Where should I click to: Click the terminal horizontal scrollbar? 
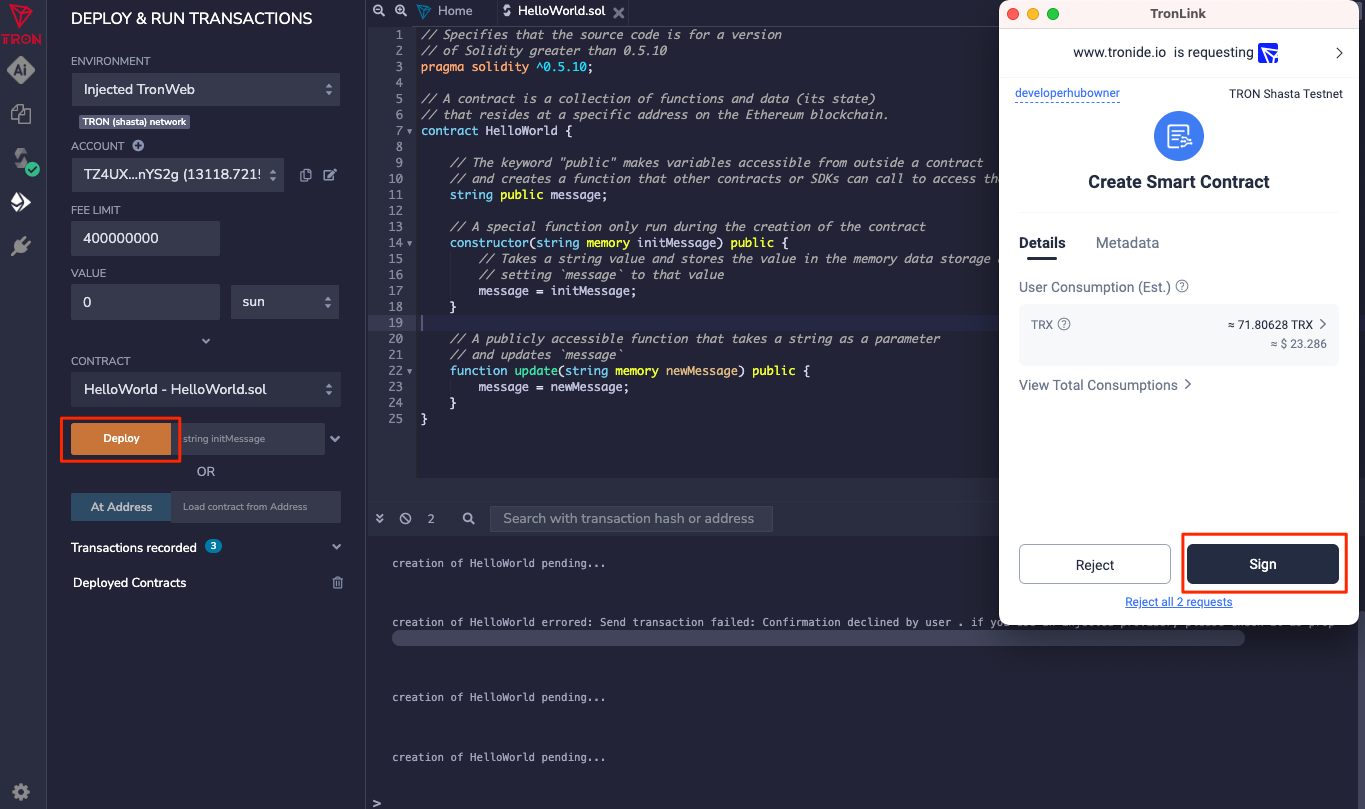click(x=818, y=638)
